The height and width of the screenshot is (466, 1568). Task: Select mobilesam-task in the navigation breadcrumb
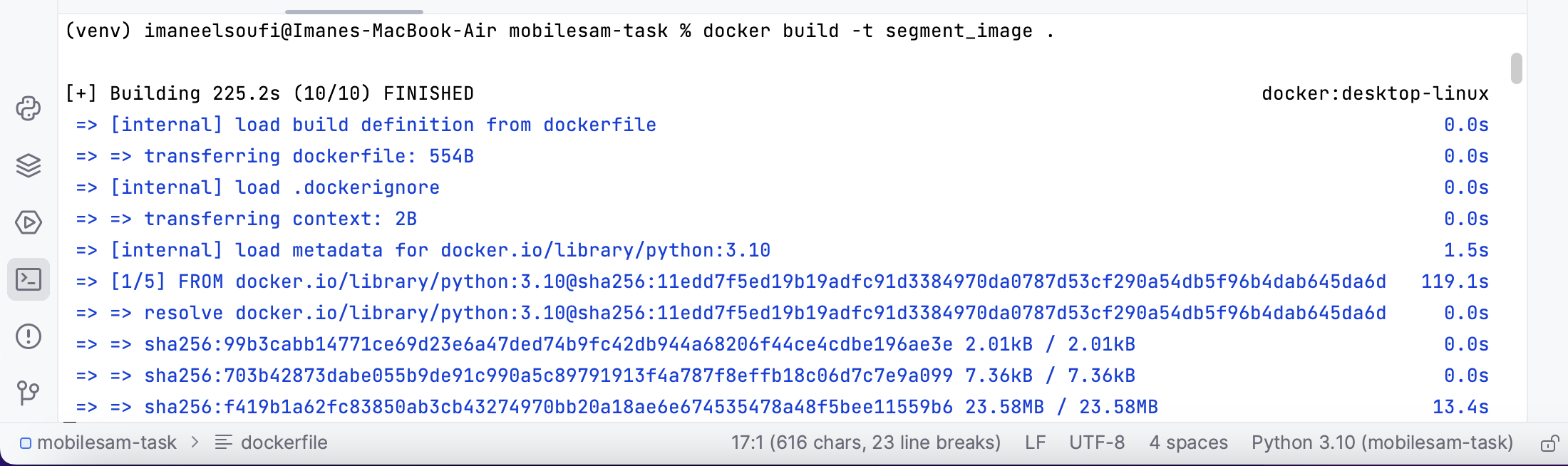(107, 443)
